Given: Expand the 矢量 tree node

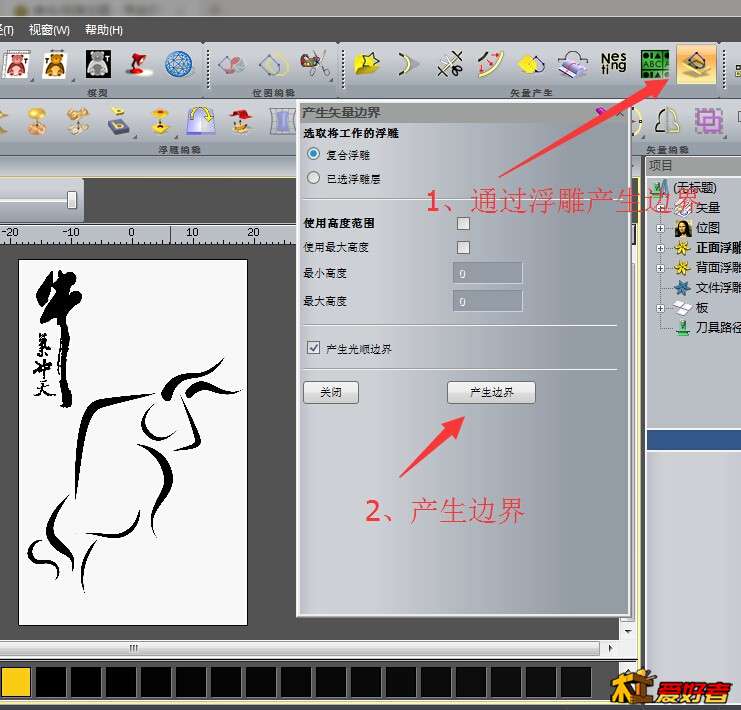Looking at the screenshot, I should (x=660, y=208).
